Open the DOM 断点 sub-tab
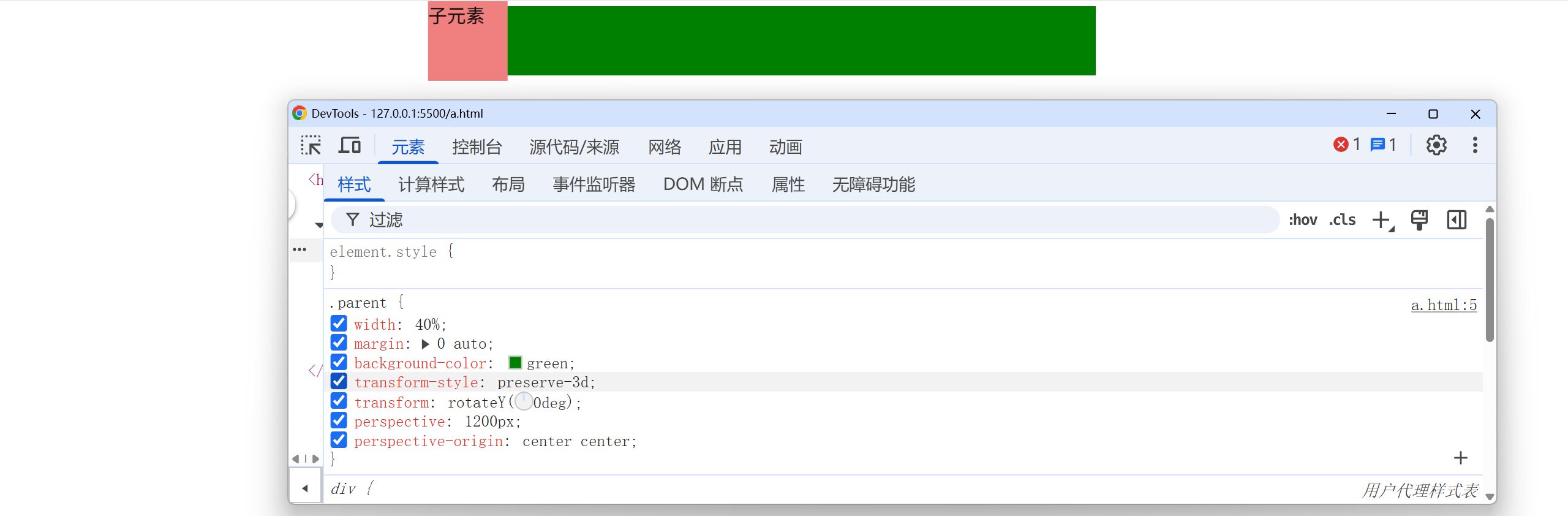1568x516 pixels. 703,184
